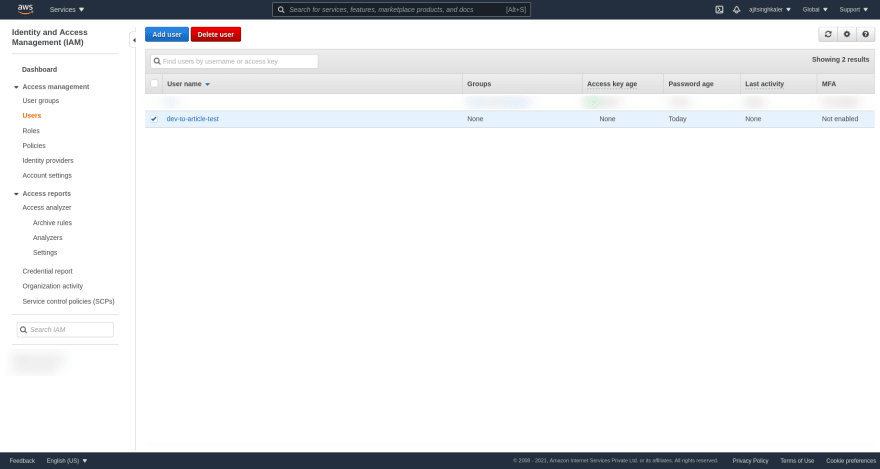Toggle the select-all users header checkbox
The width and height of the screenshot is (880, 469).
(154, 84)
